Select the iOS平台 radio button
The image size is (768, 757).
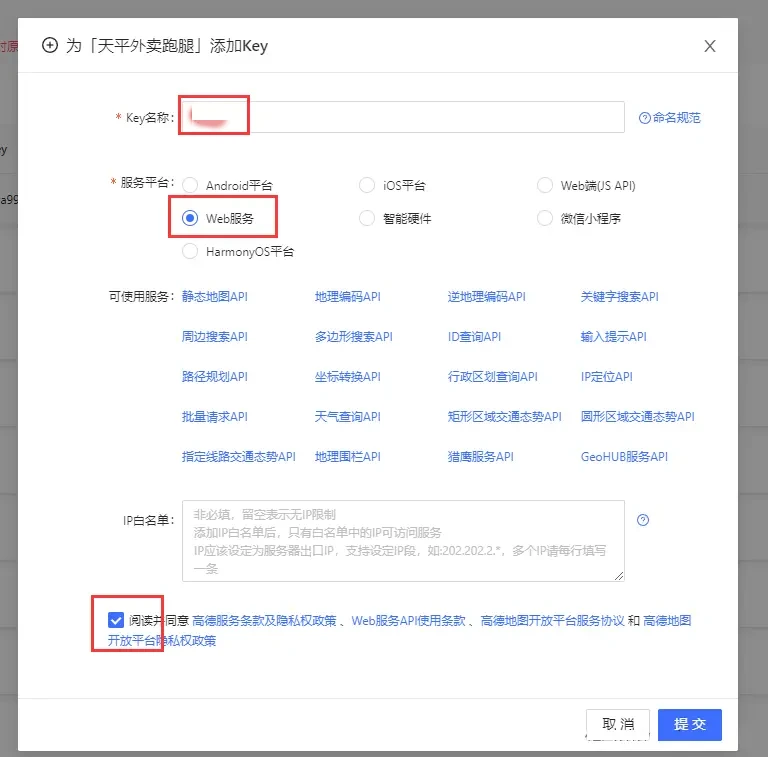click(367, 186)
